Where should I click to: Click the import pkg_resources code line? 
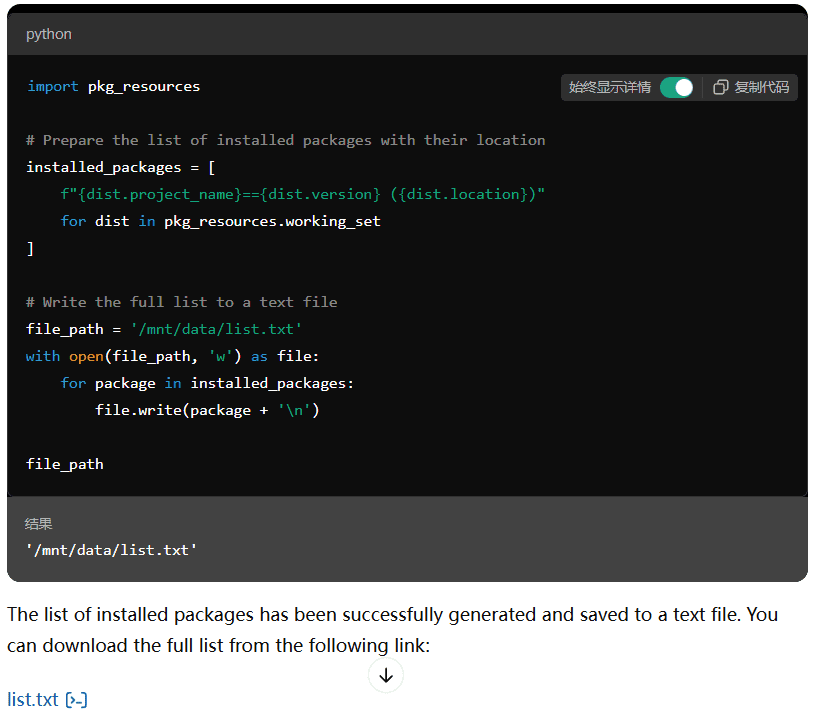(x=113, y=87)
